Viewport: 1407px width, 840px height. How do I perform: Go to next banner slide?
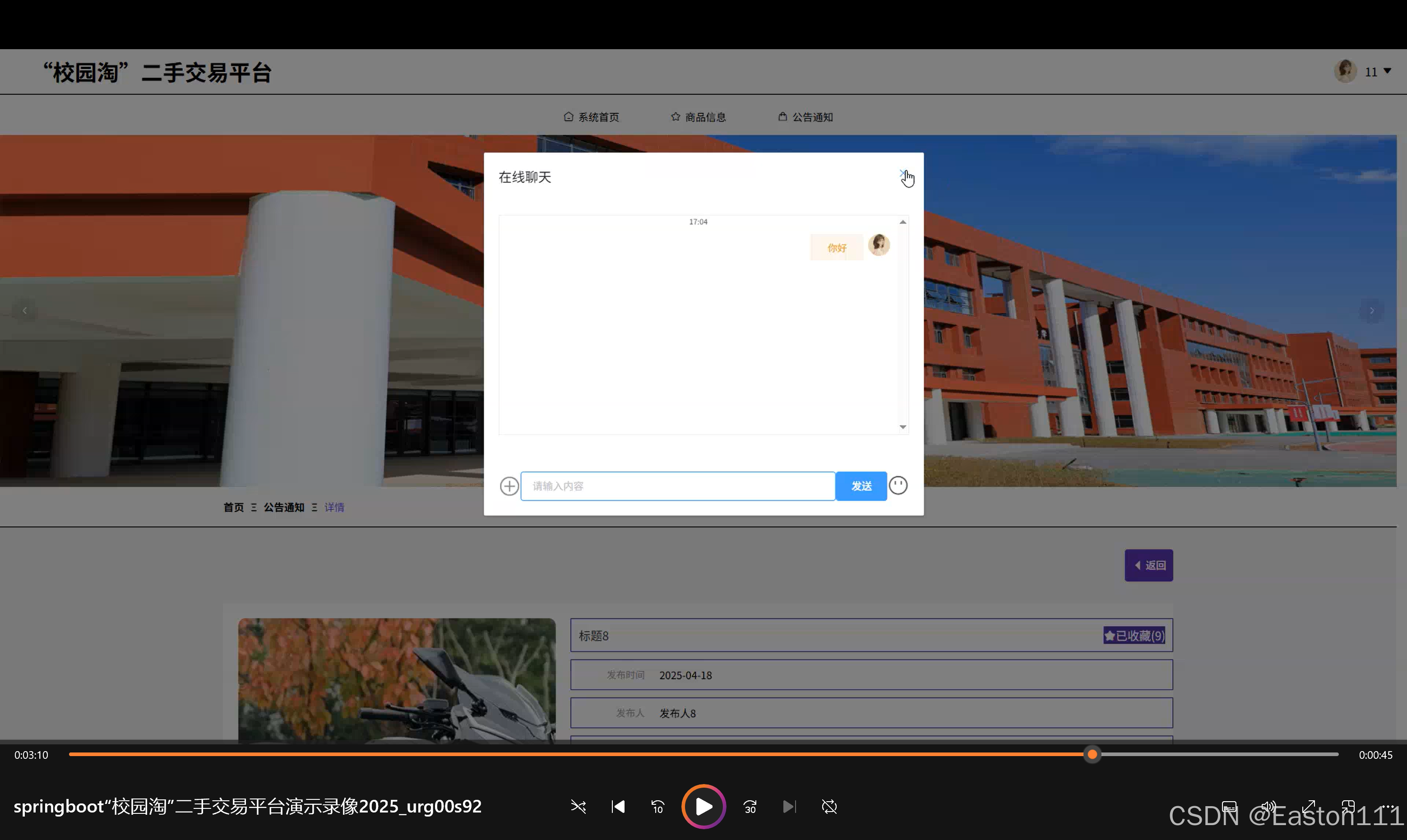coord(1371,310)
